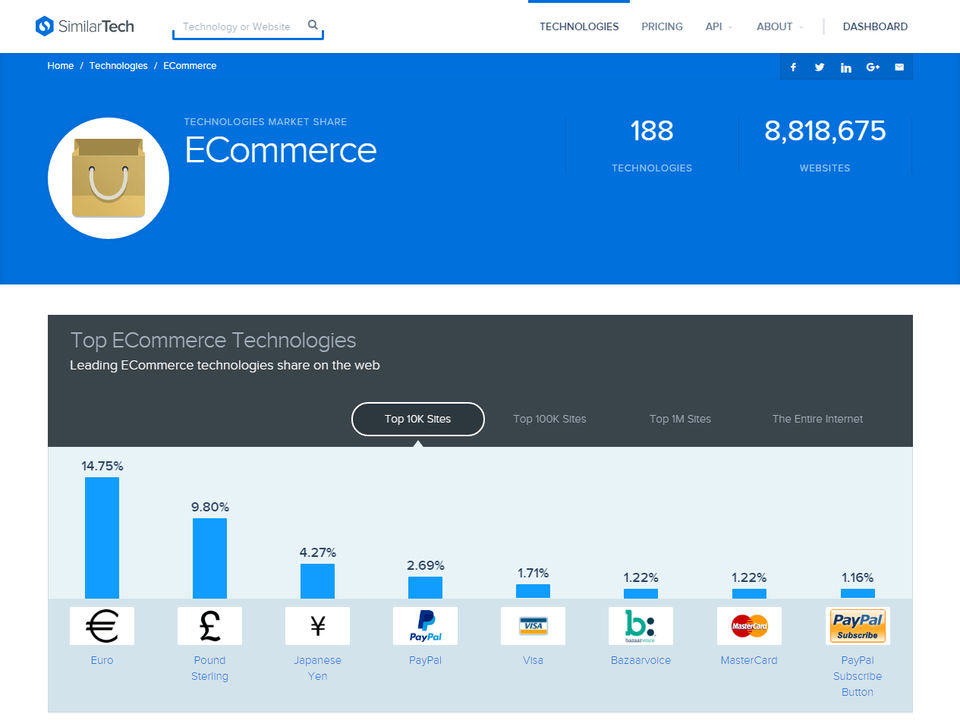The image size is (960, 723).
Task: Click the Technologies breadcrumb link
Action: (118, 66)
